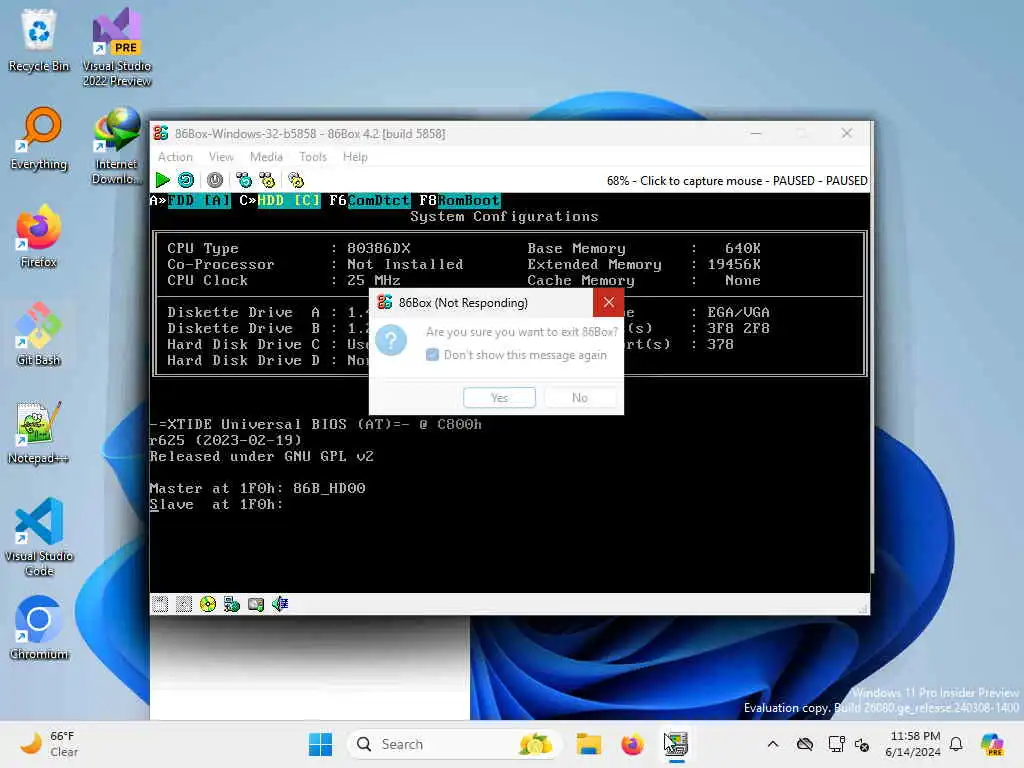Open Firefox from the taskbar
Image resolution: width=1024 pixels, height=768 pixels.
click(x=632, y=744)
